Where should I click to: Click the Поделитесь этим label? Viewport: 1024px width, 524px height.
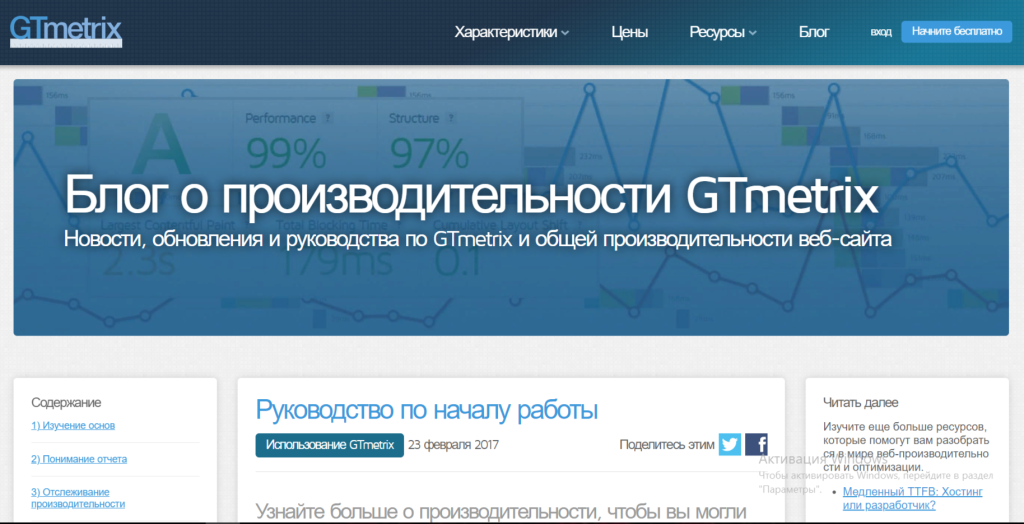point(667,445)
